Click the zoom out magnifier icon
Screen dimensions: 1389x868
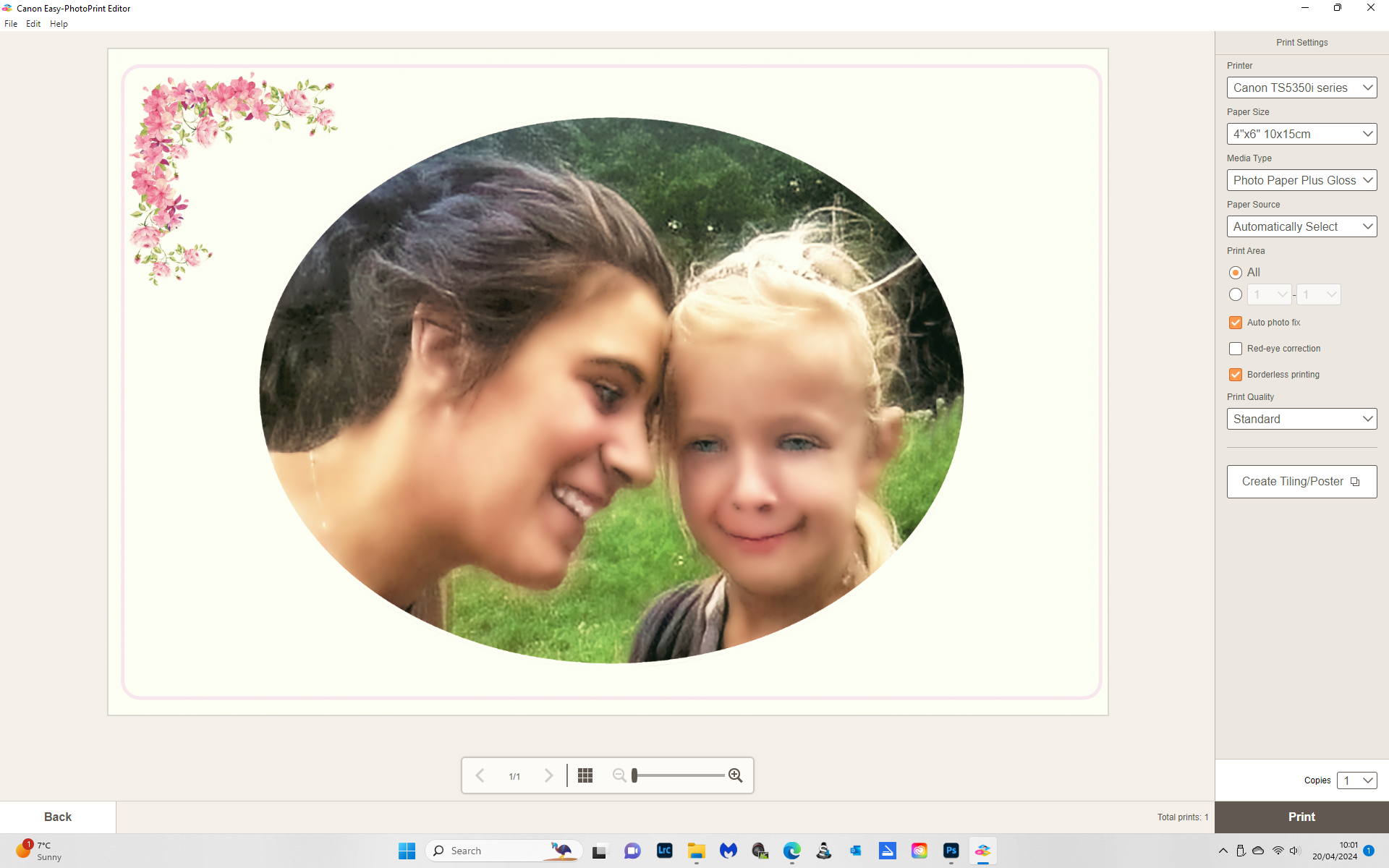[x=619, y=775]
